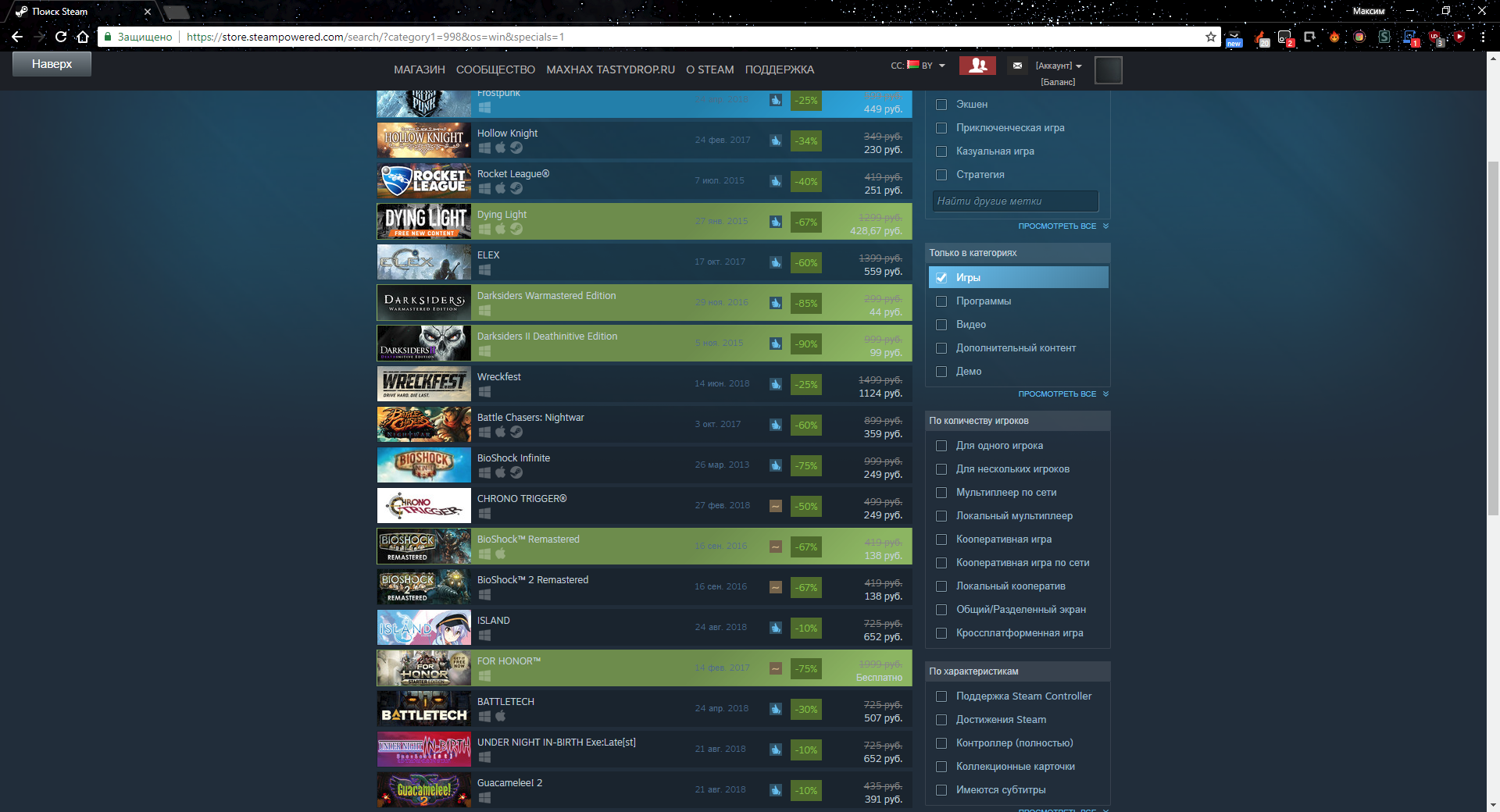Viewport: 1500px width, 812px height.
Task: Uncheck the Игры category filter
Action: [941, 278]
